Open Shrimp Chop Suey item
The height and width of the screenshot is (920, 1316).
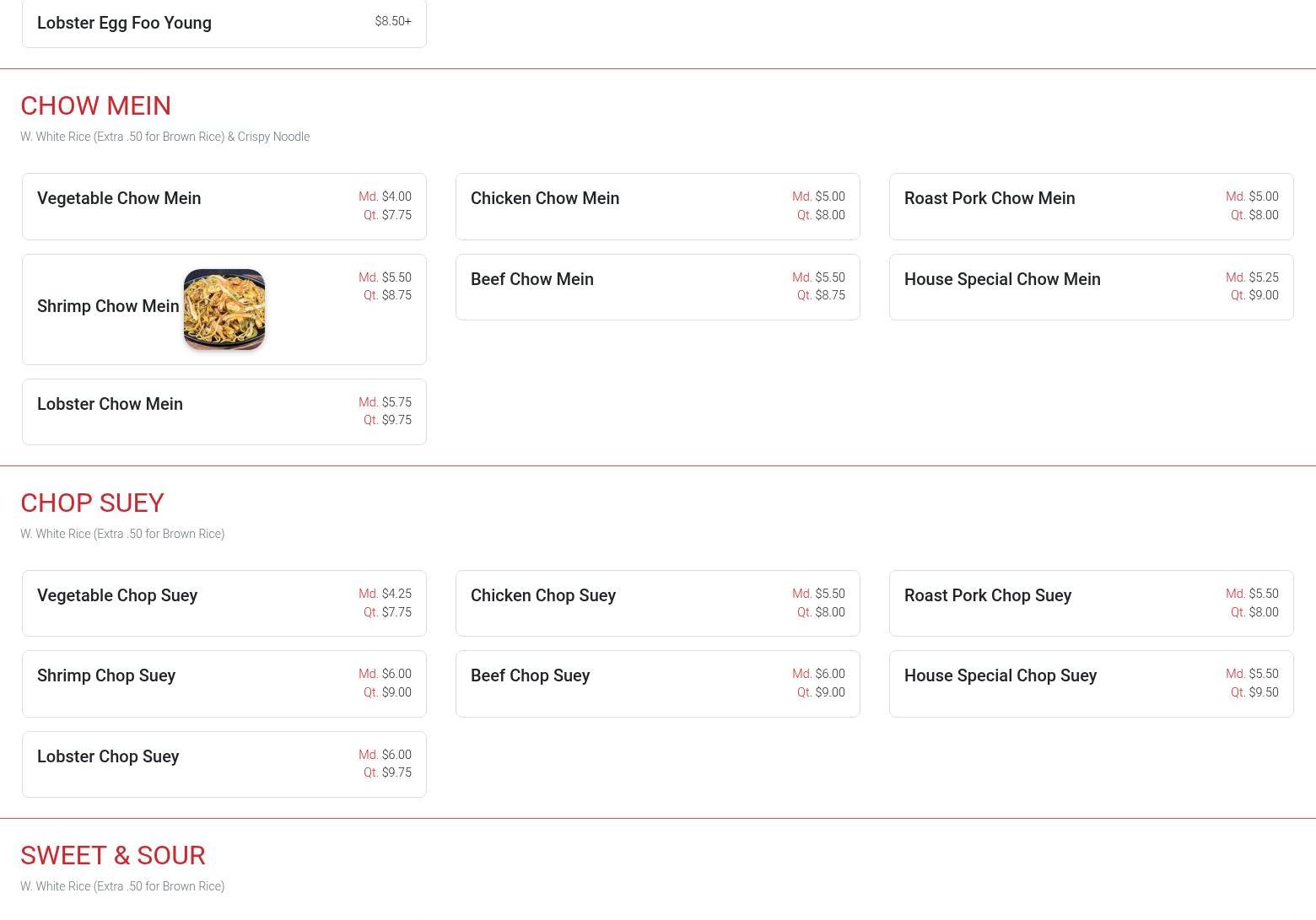106,676
